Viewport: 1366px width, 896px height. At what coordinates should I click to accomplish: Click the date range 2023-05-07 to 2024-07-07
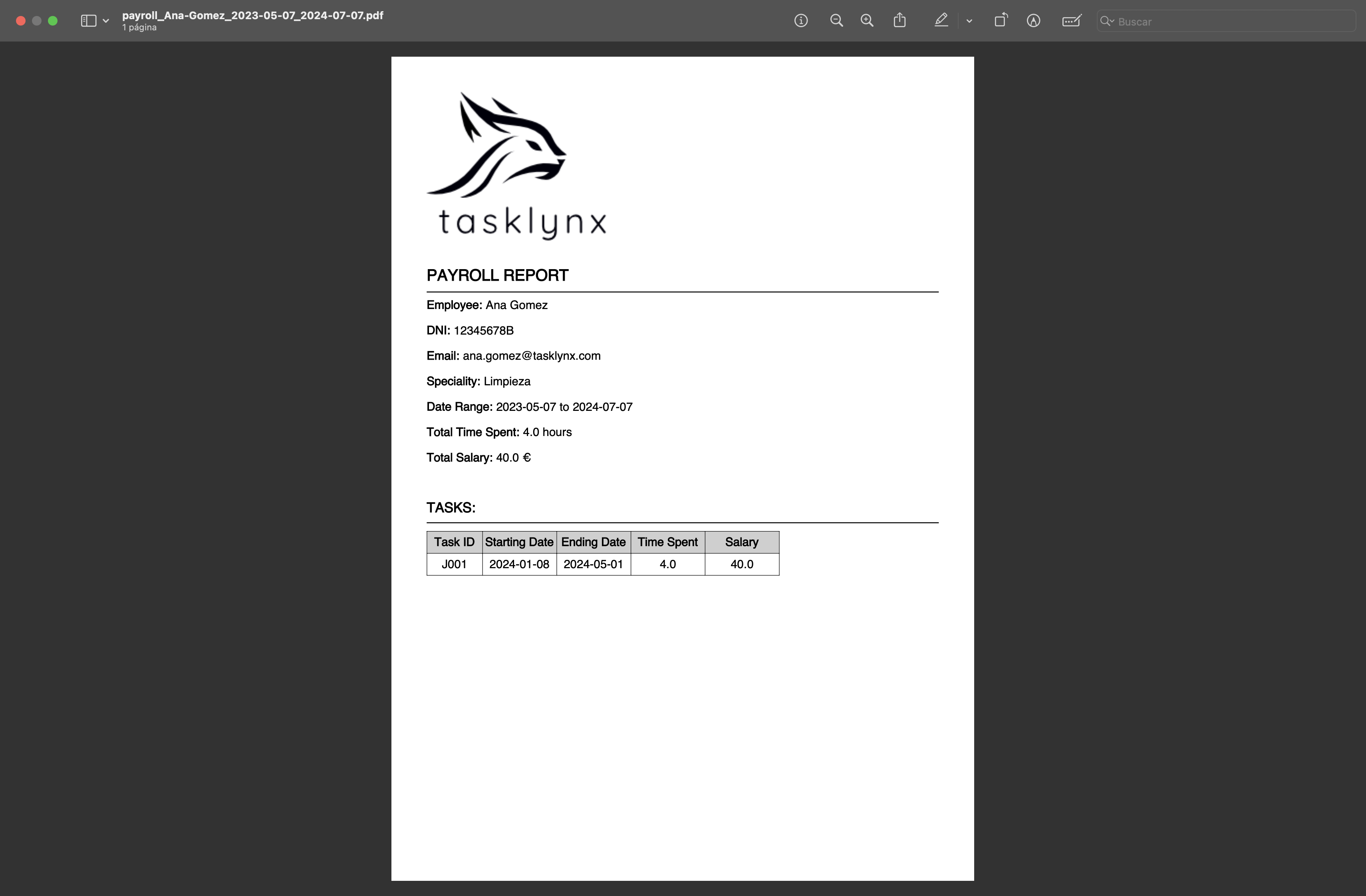(x=564, y=407)
